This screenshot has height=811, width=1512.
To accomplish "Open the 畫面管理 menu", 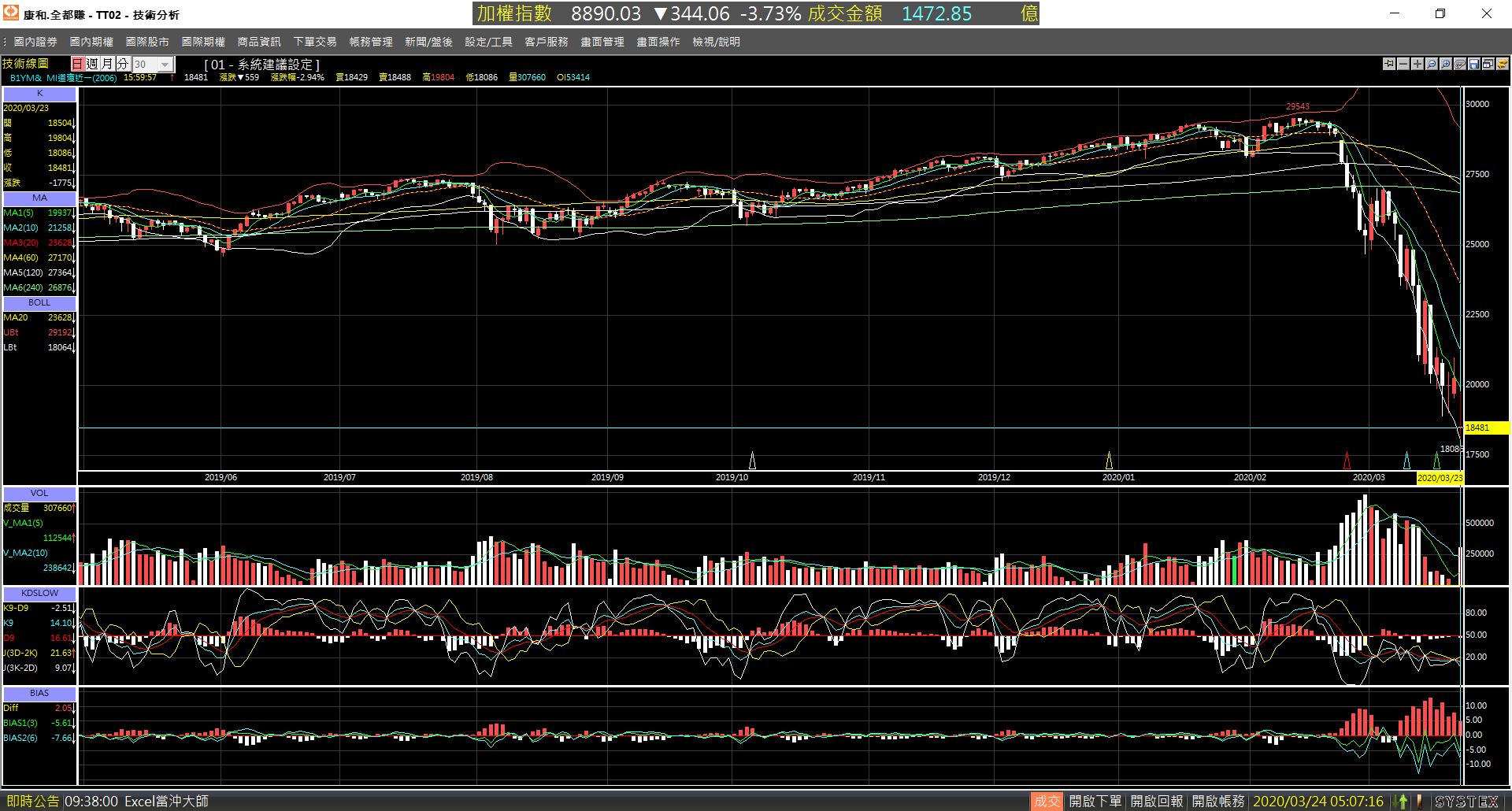I will point(602,42).
